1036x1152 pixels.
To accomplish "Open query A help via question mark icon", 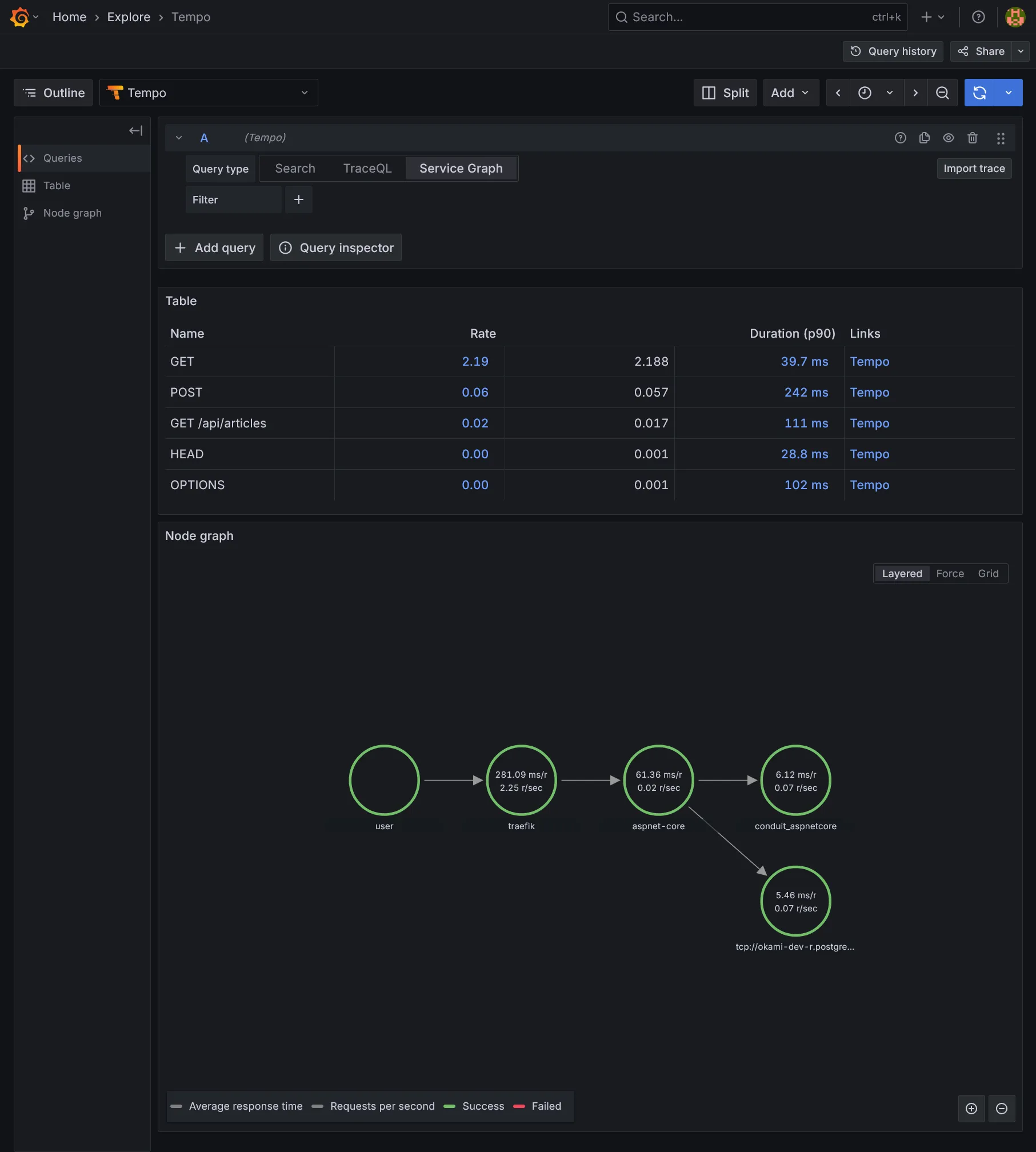I will point(901,138).
